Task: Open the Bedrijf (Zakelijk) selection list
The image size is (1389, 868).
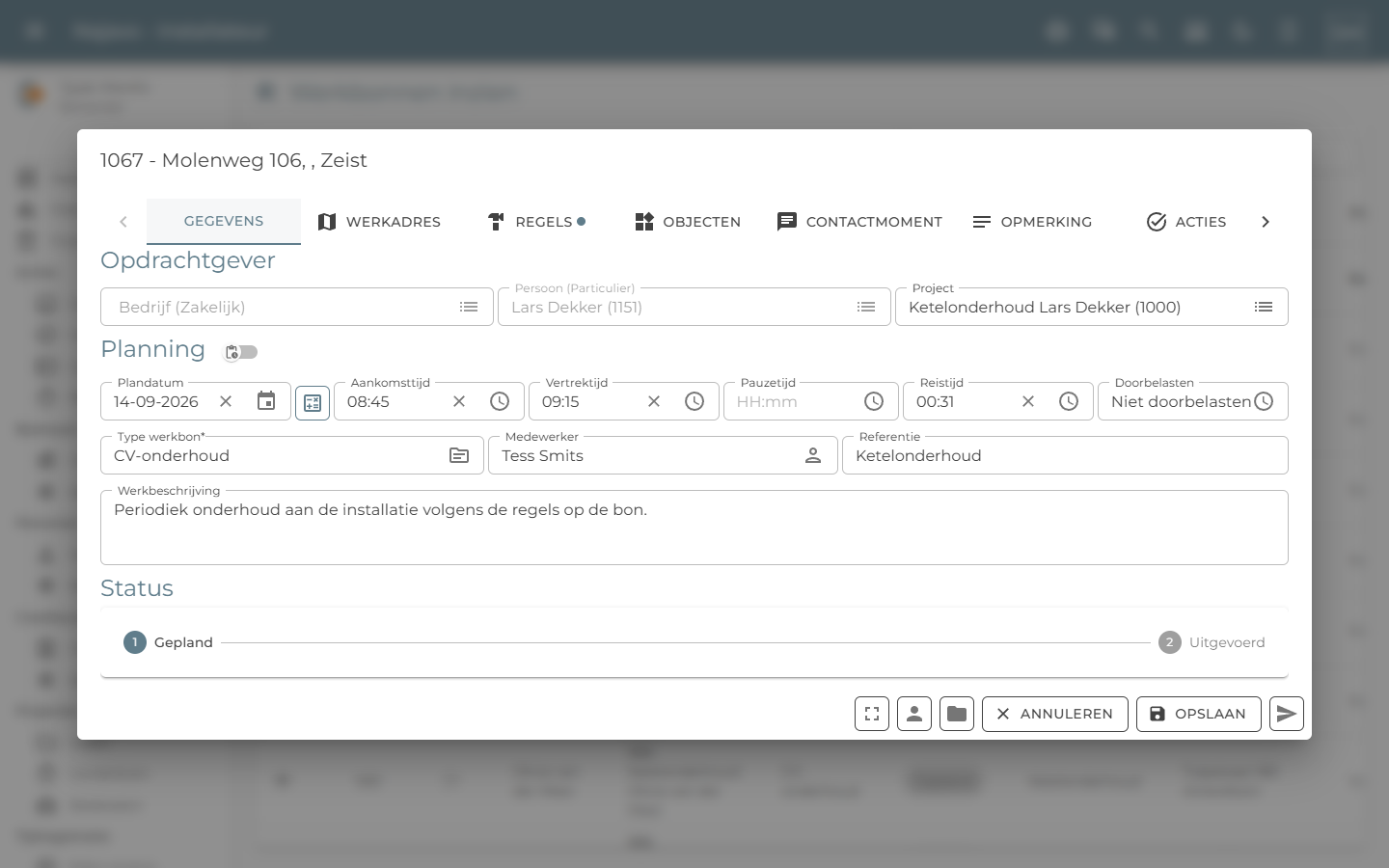Action: pos(469,307)
